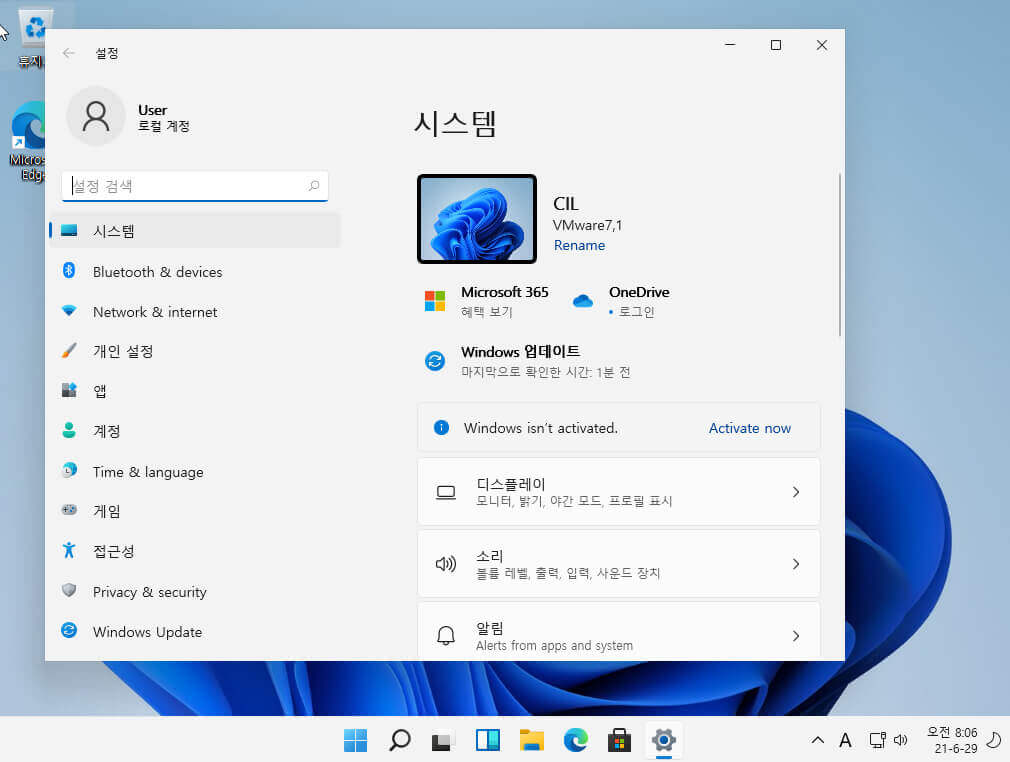Image resolution: width=1010 pixels, height=762 pixels.
Task: Click the 접근성 accessibility icon
Action: coord(69,551)
